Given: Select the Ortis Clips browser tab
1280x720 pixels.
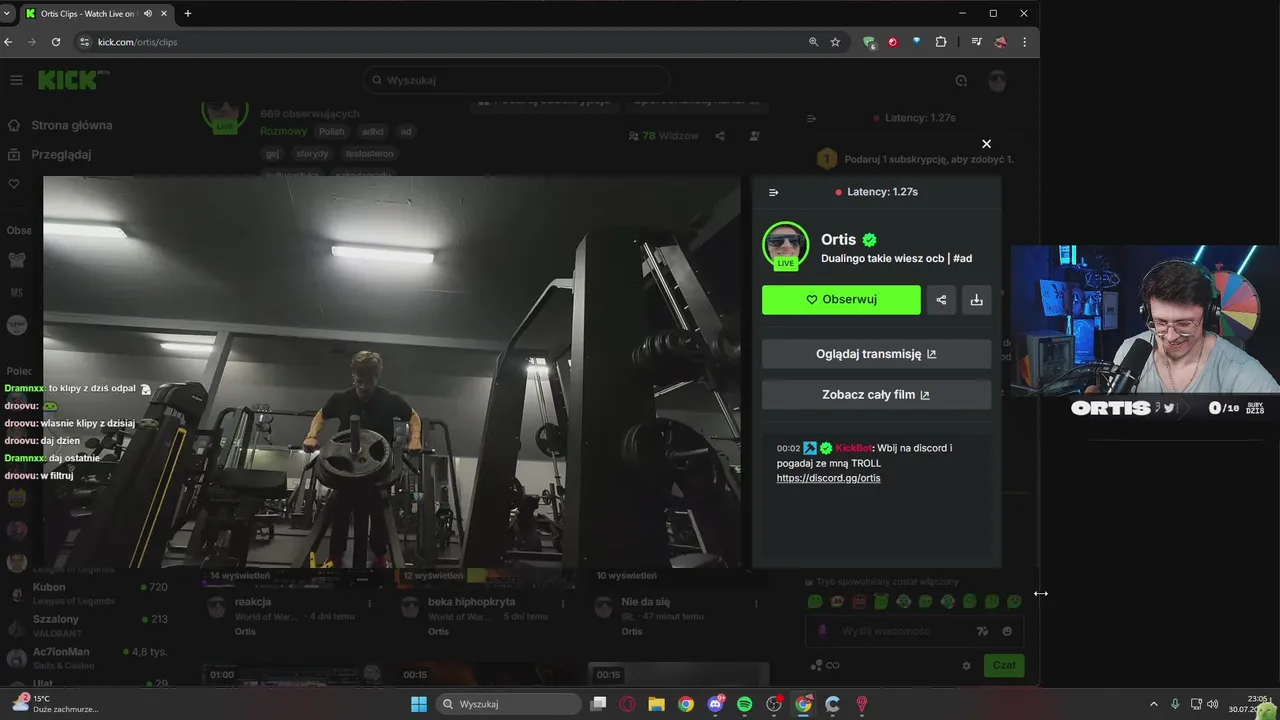Looking at the screenshot, I should coord(96,13).
